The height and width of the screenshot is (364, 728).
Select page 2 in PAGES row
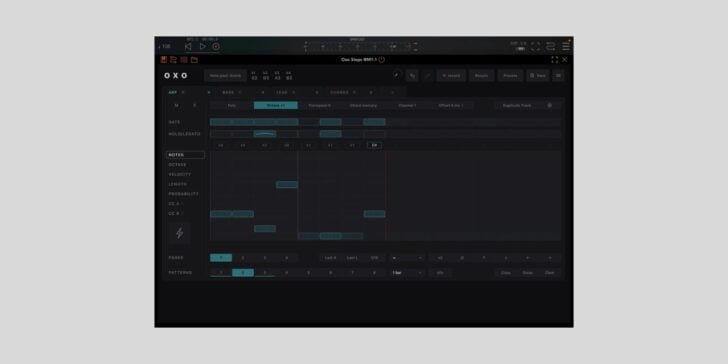coord(243,258)
